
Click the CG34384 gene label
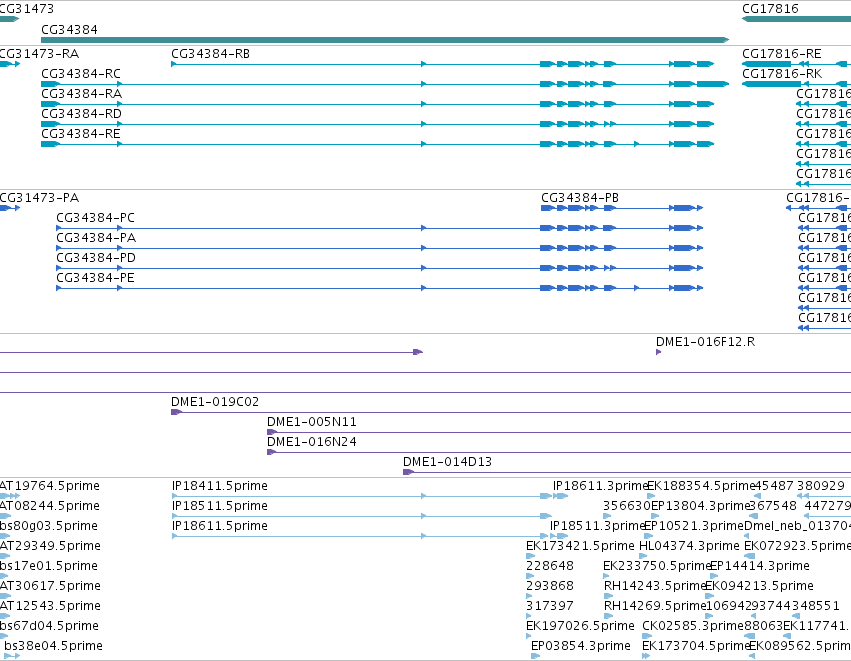[69, 29]
